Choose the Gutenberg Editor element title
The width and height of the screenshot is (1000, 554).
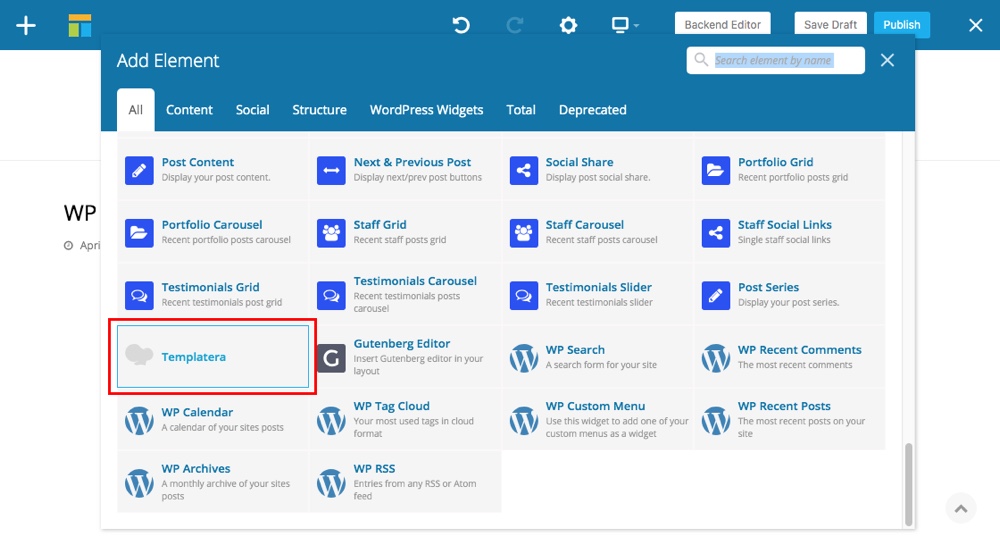[402, 344]
